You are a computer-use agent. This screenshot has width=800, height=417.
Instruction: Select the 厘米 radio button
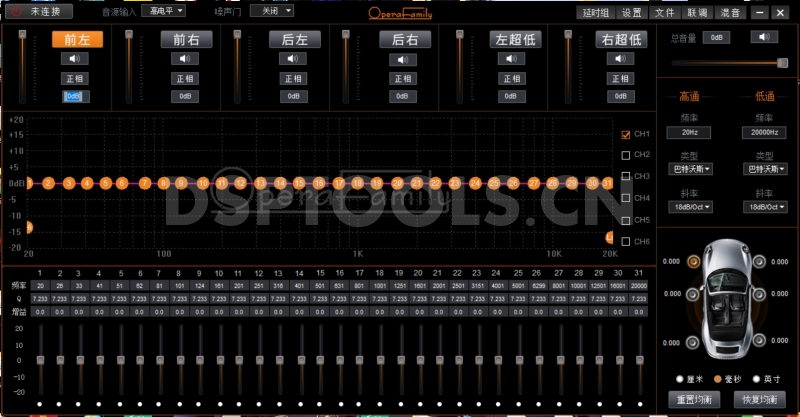[x=681, y=379]
